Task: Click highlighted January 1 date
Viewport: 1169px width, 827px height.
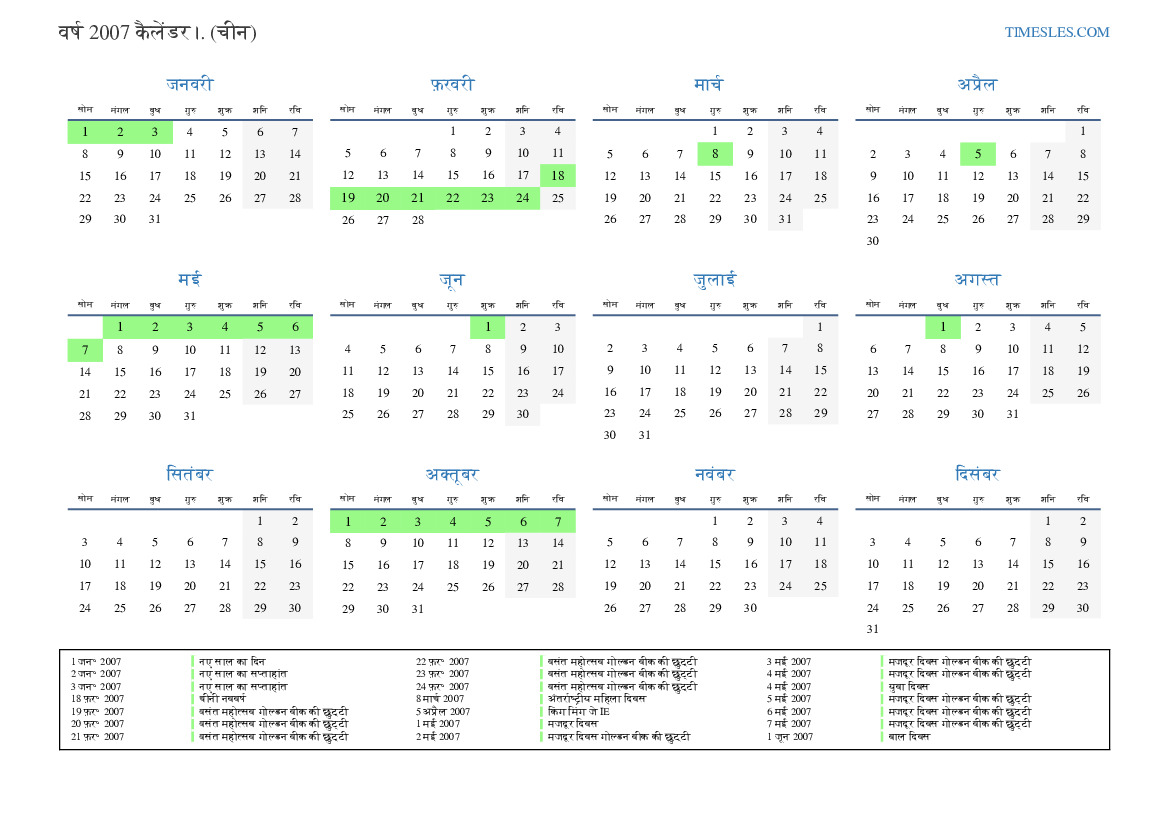Action: (85, 132)
